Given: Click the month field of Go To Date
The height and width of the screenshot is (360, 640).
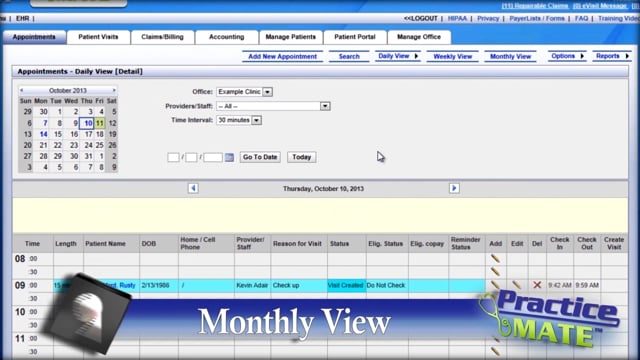Looking at the screenshot, I should (173, 157).
